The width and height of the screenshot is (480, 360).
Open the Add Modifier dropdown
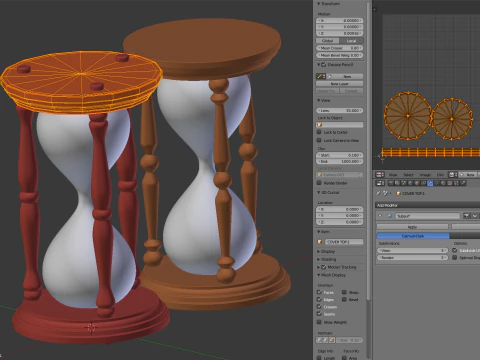pos(428,205)
